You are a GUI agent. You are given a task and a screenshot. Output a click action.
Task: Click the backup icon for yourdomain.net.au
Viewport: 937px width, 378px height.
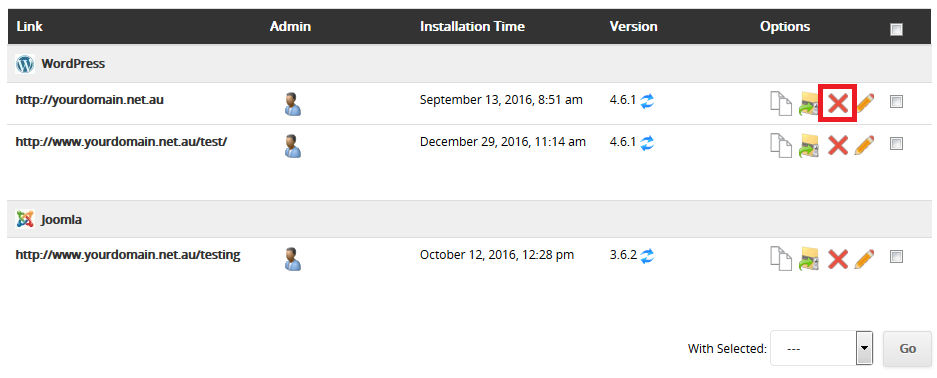[x=809, y=103]
